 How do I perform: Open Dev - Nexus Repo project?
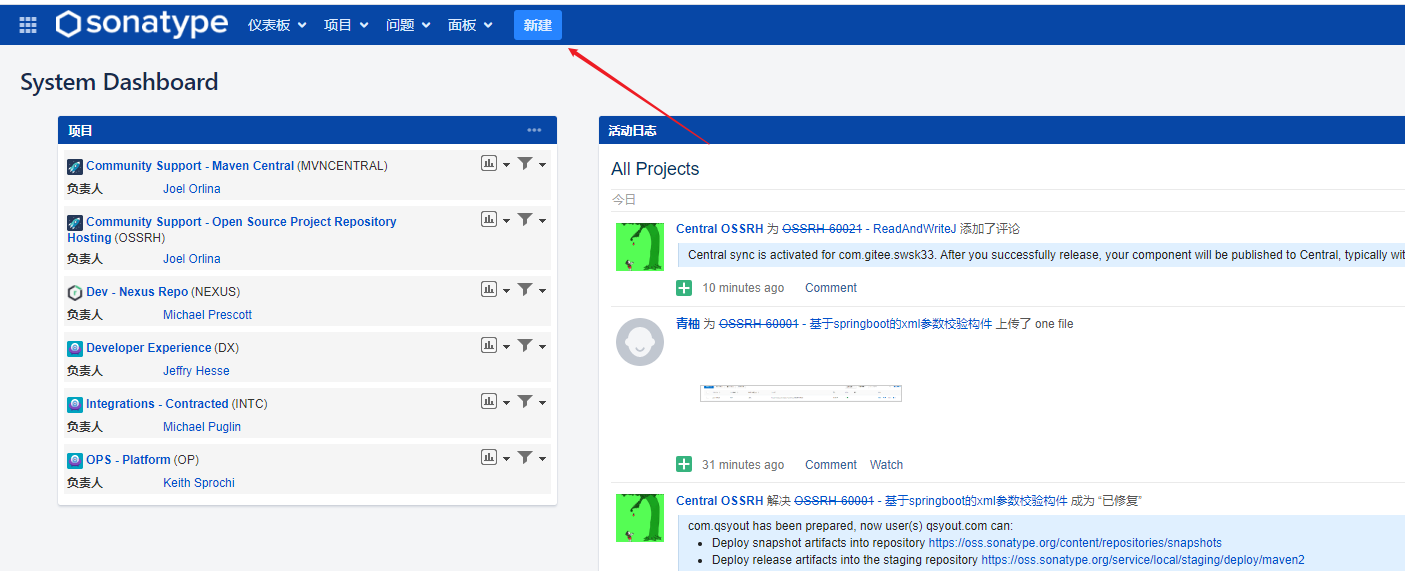pos(137,292)
